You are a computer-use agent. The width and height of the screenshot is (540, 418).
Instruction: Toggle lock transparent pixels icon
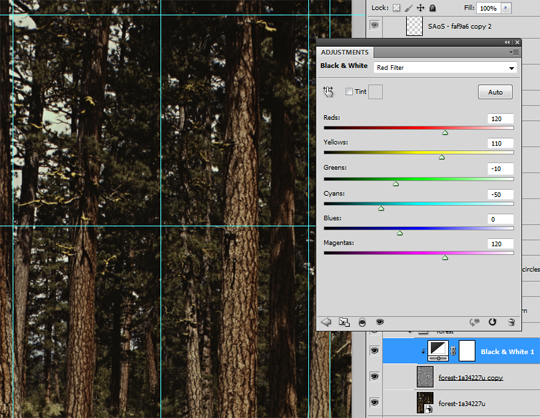(397, 8)
